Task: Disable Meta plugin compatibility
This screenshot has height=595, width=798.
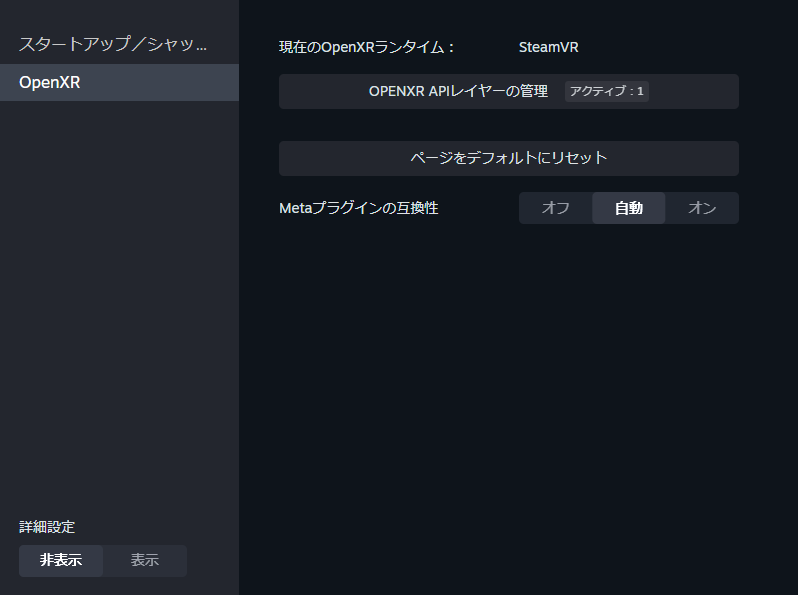Action: pyautogui.click(x=555, y=208)
